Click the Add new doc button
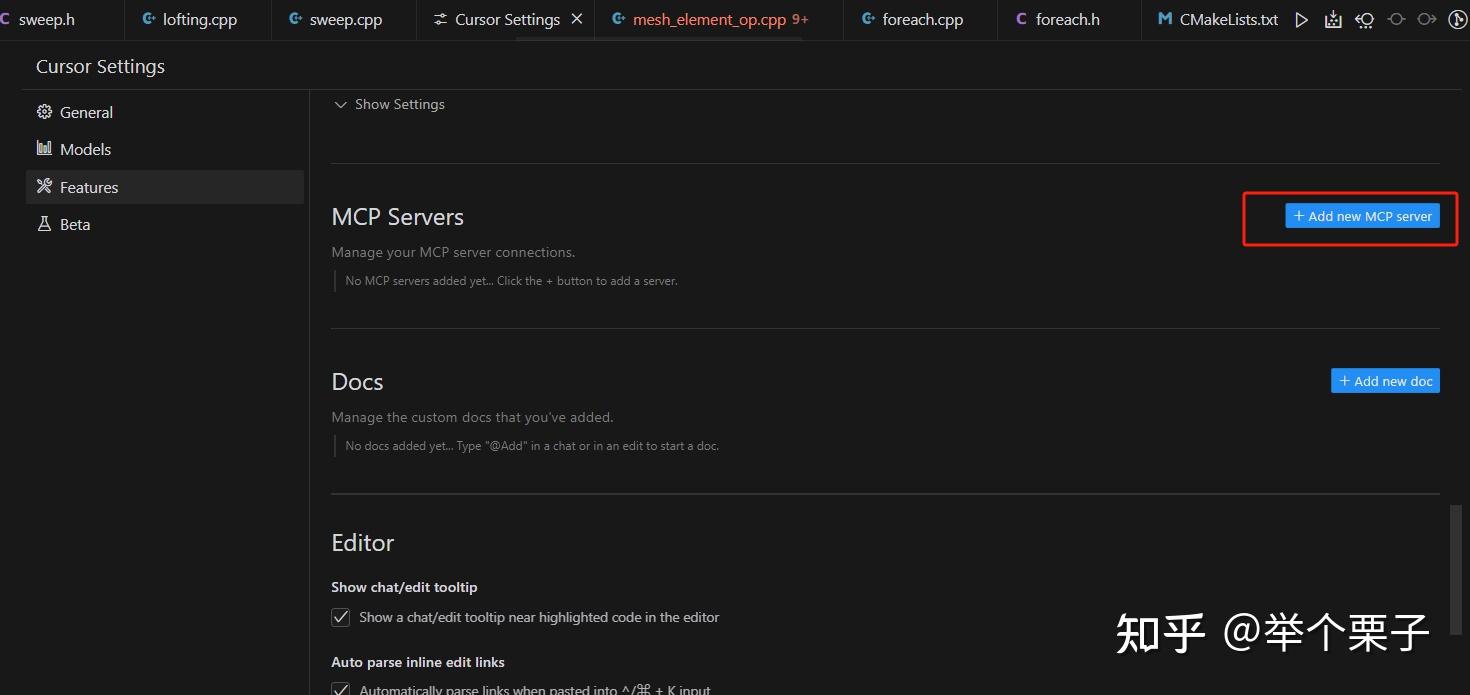The width and height of the screenshot is (1470, 695). 1385,381
